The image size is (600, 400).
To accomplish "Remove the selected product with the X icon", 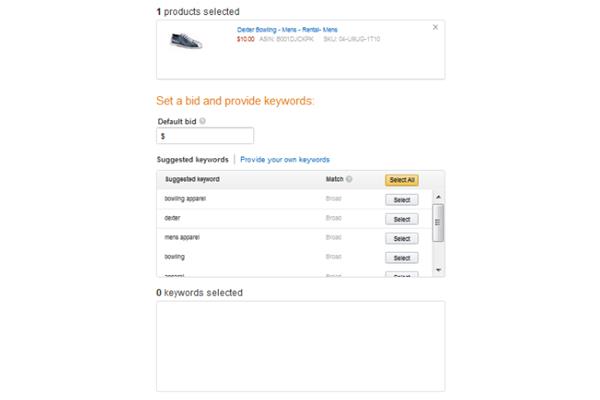I will pyautogui.click(x=435, y=27).
